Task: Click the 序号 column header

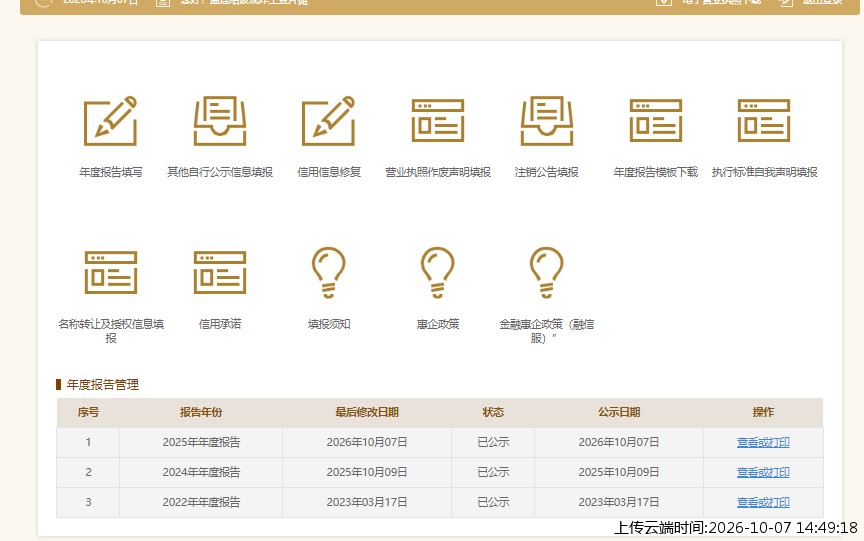Action: tap(88, 412)
